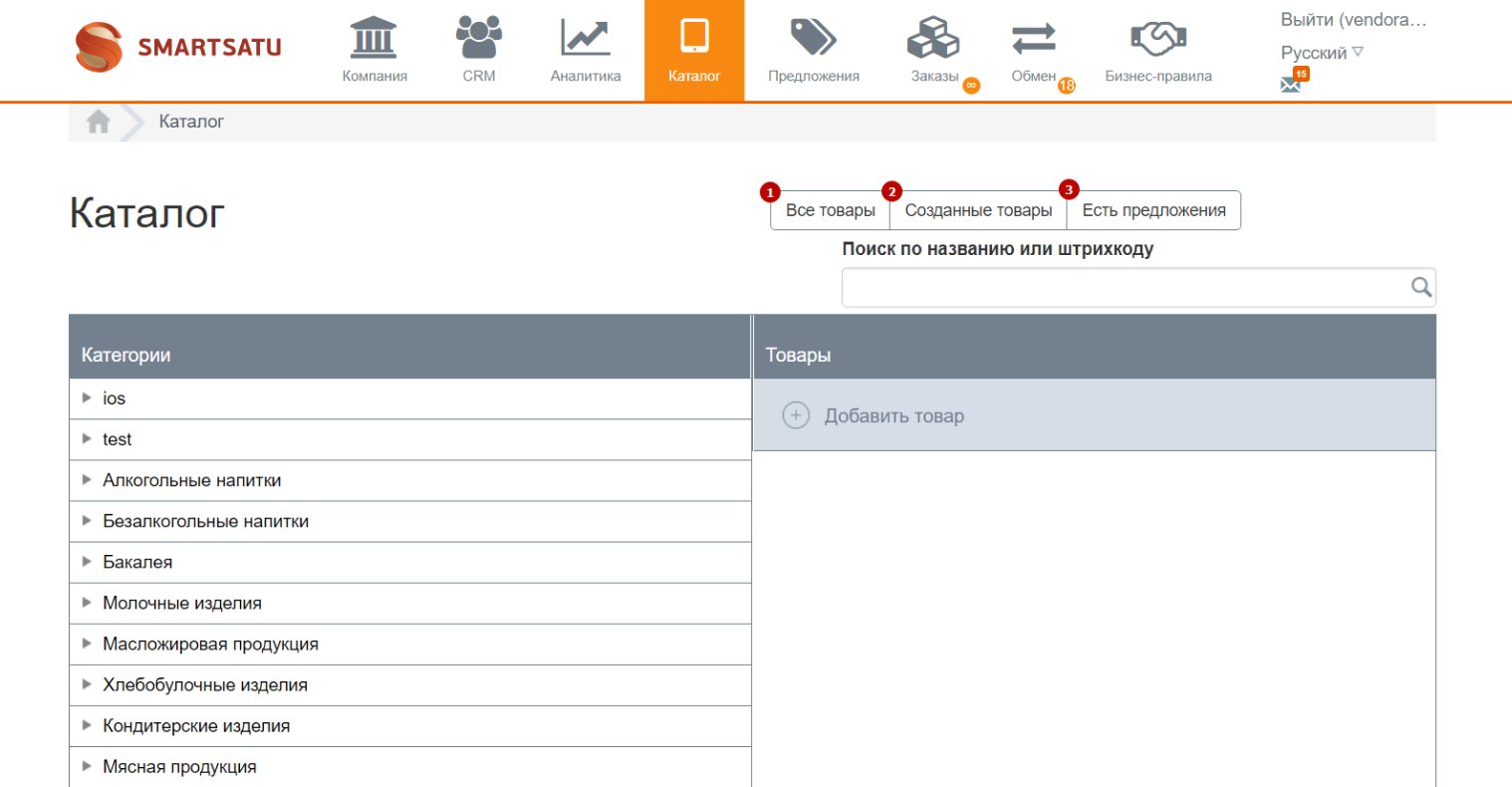Viewport: 1512px width, 787px height.
Task: Switch to the Все товары tab
Action: [830, 210]
